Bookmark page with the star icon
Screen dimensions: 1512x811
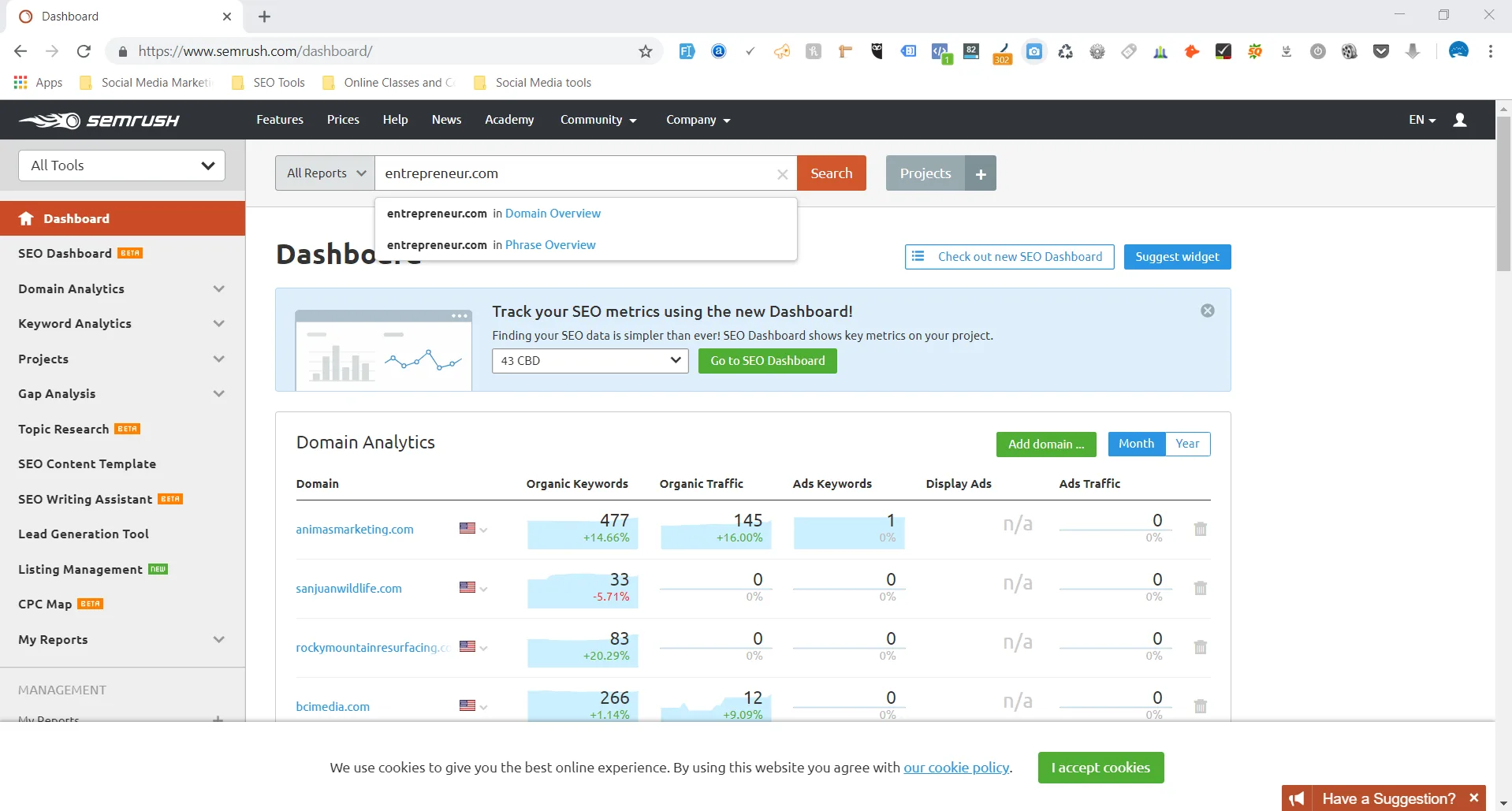click(646, 51)
